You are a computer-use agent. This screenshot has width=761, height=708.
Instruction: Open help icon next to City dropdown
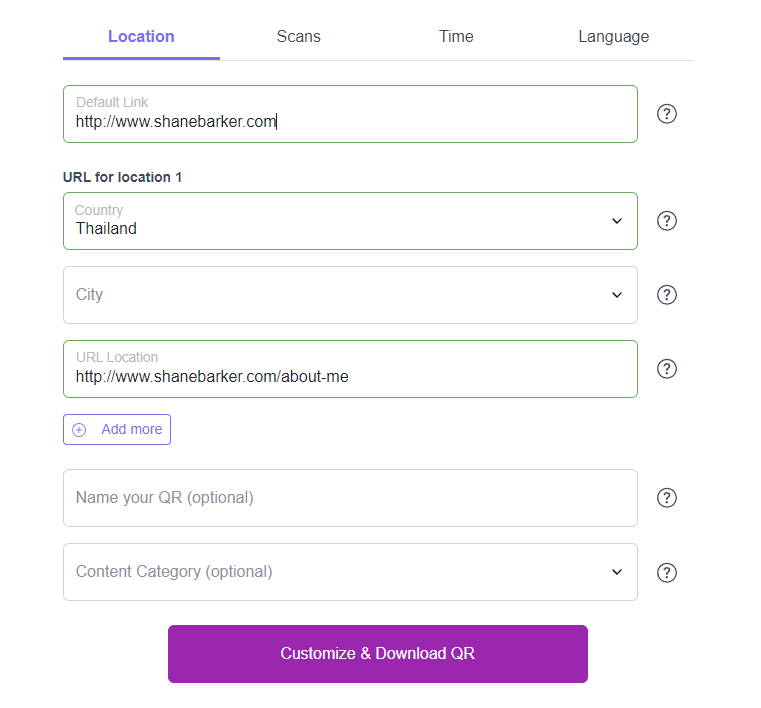[x=667, y=295]
